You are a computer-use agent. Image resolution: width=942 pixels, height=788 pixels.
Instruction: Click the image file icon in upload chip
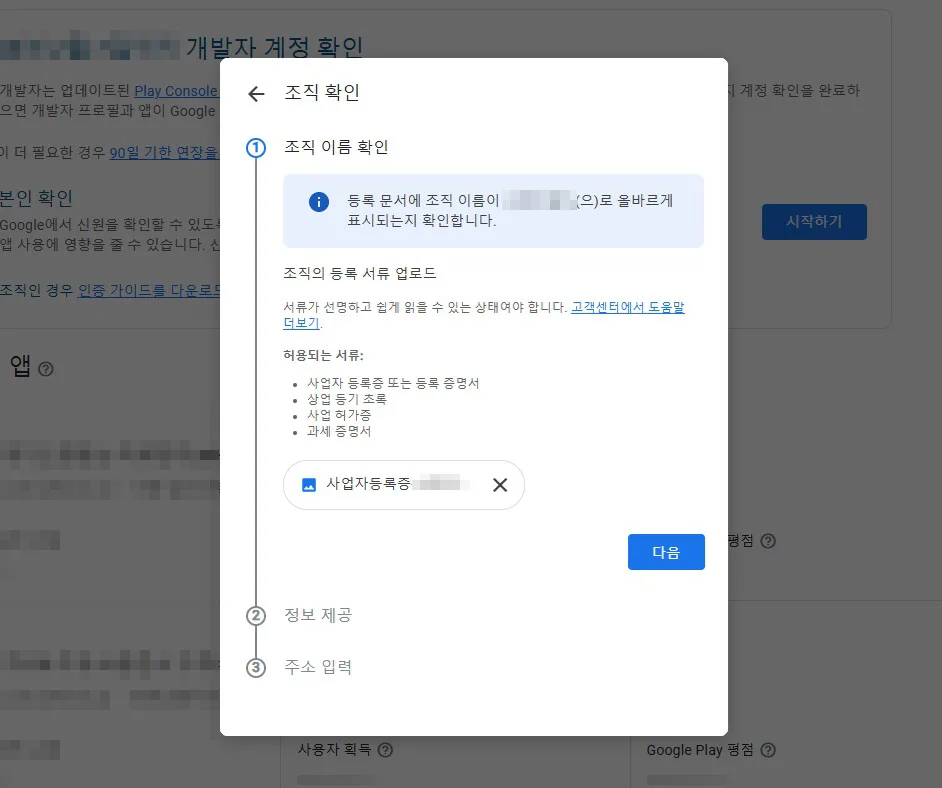(309, 485)
